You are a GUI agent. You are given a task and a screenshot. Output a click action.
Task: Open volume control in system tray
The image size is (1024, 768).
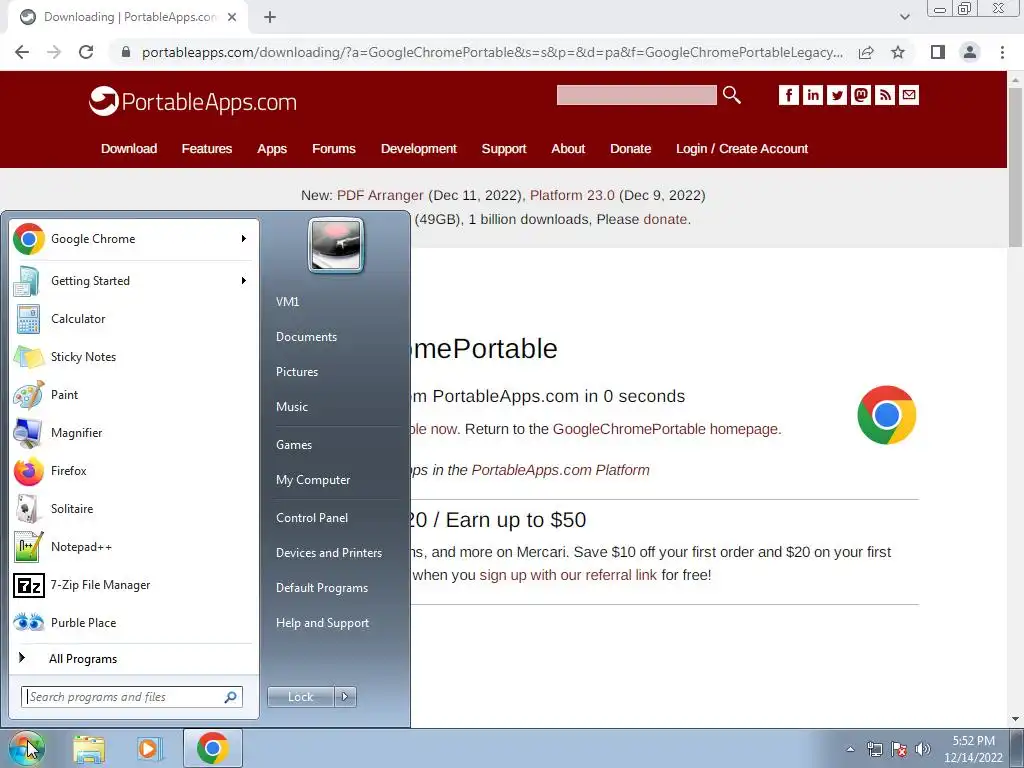pyautogui.click(x=923, y=749)
